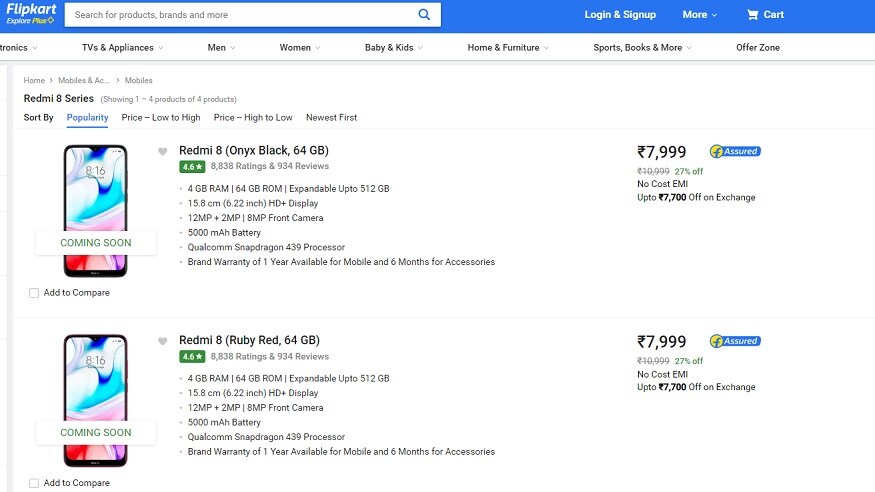
Task: Click Upto ₹7,700 Off on Exchange for Ruby Red
Action: point(696,387)
